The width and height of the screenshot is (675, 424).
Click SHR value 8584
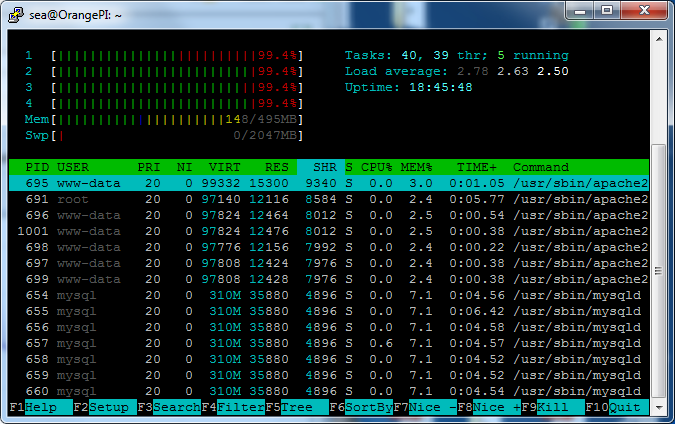pos(321,199)
